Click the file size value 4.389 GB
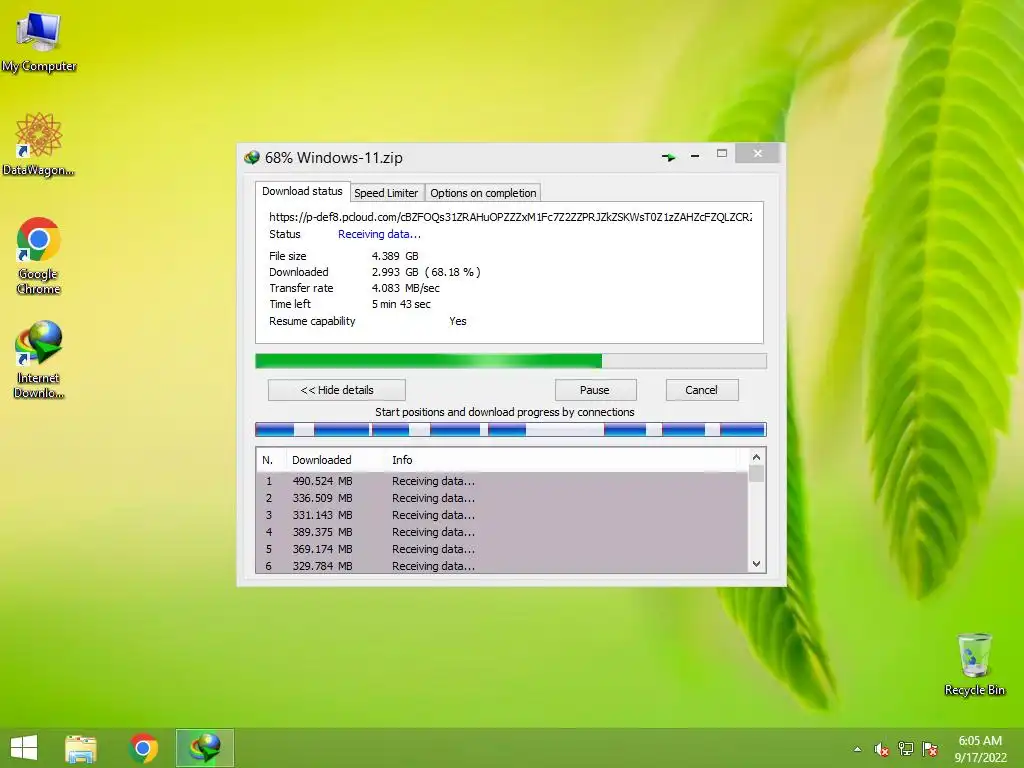The height and width of the screenshot is (768, 1024). 395,256
